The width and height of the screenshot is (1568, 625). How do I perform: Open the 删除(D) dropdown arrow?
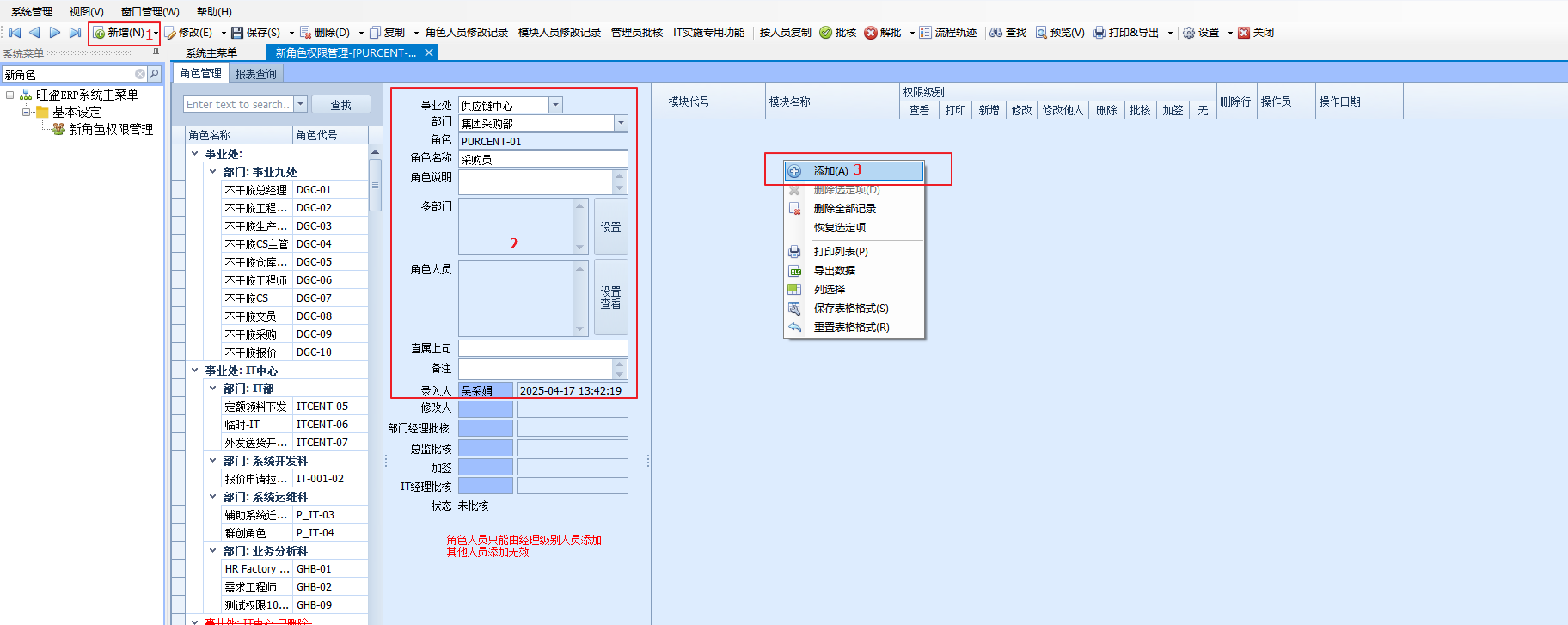click(361, 33)
